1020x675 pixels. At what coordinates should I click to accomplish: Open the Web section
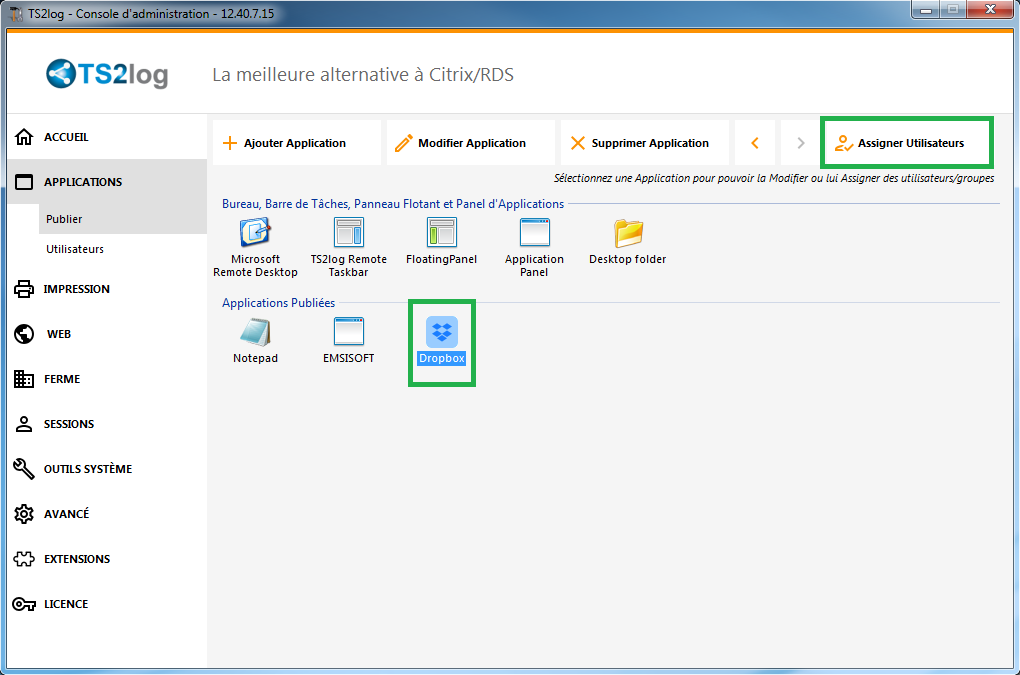coord(107,334)
